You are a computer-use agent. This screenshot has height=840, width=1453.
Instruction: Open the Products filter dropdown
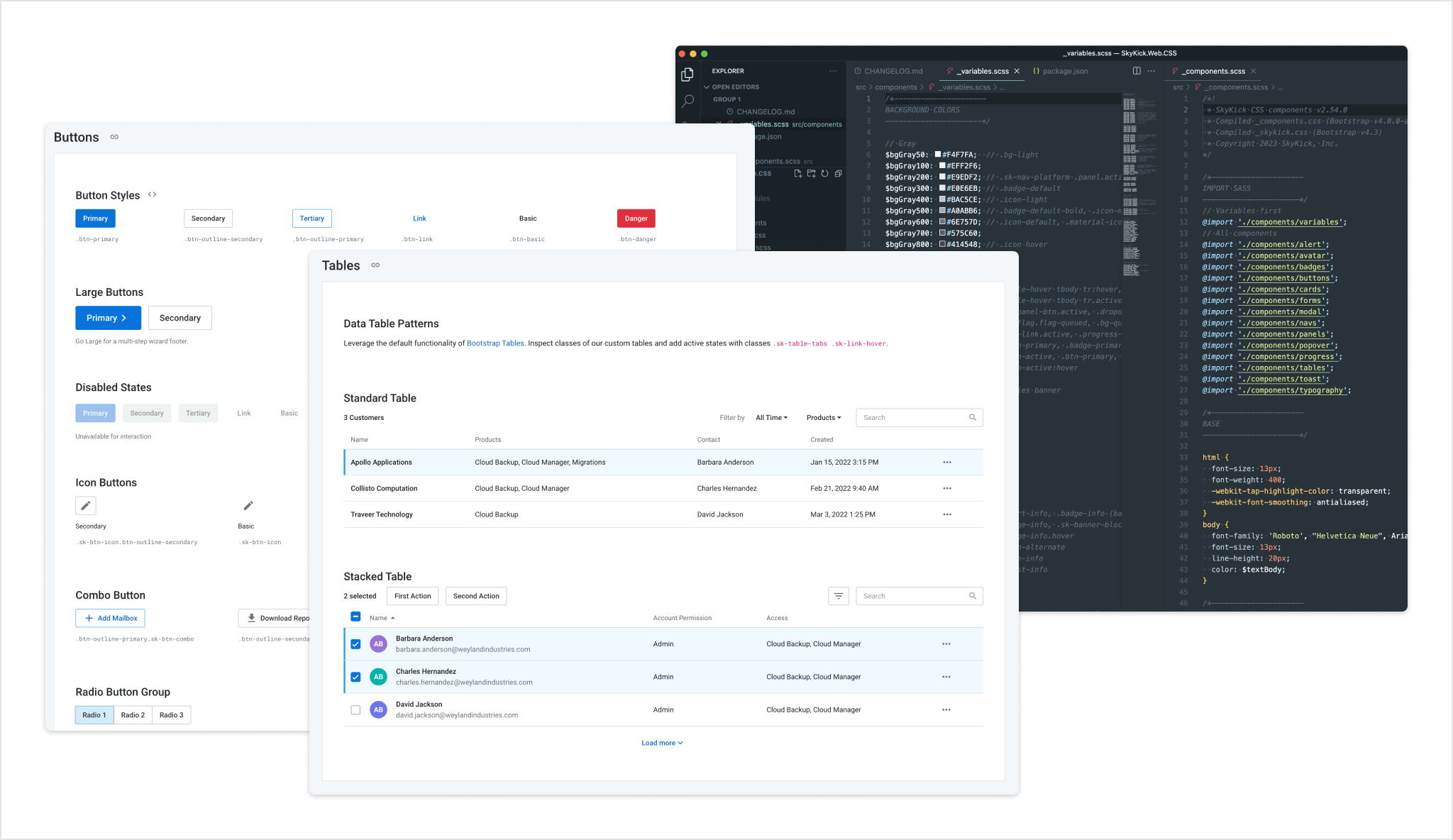(823, 417)
